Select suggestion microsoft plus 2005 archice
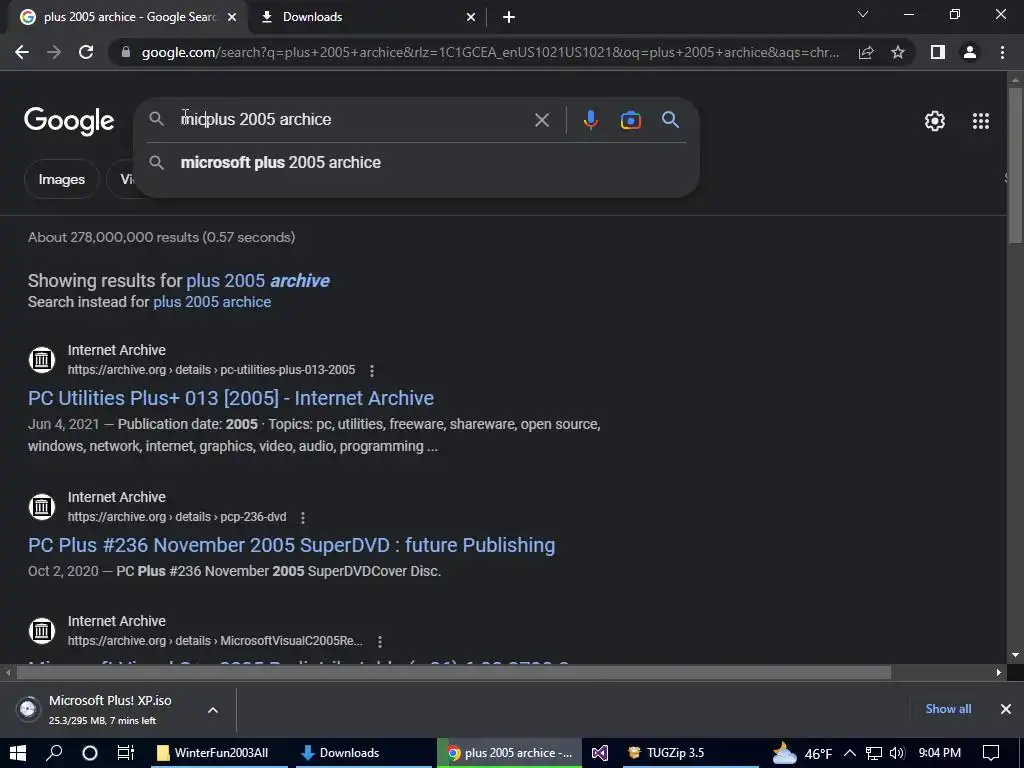 coord(417,163)
